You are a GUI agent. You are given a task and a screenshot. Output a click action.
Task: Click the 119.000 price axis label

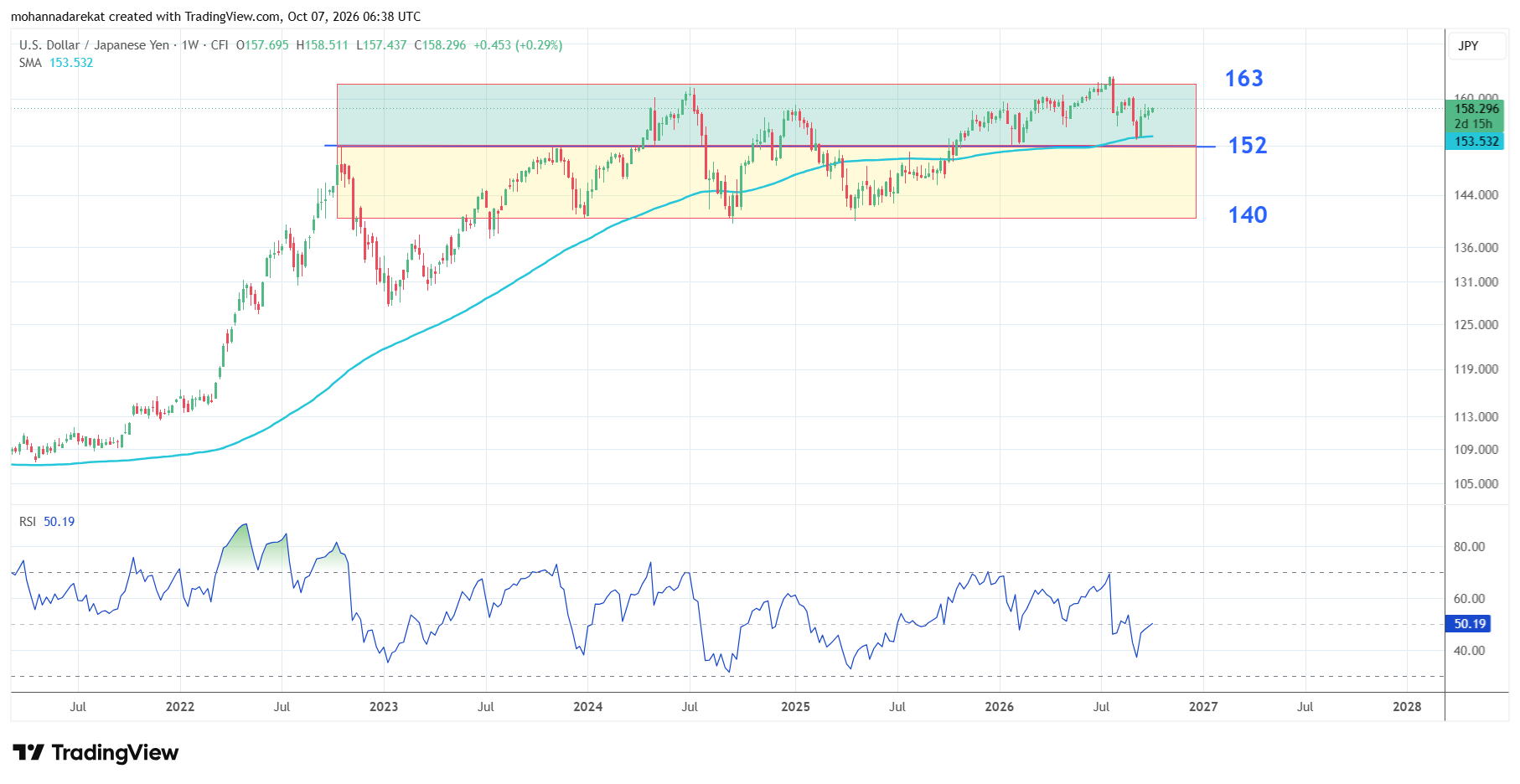1476,369
